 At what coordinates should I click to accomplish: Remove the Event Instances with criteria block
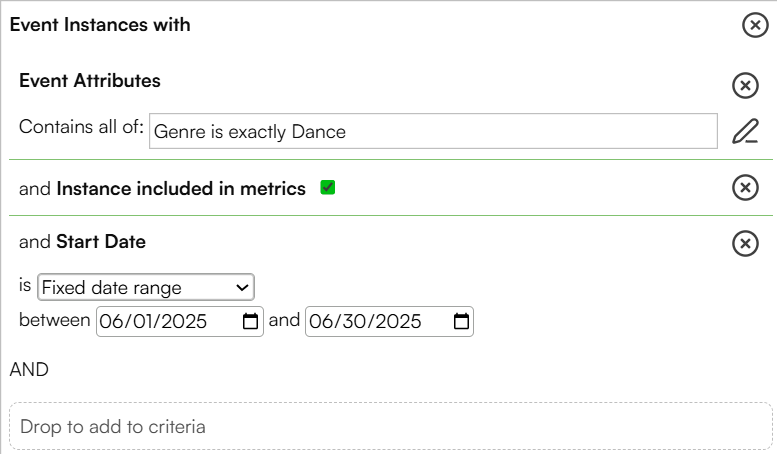point(755,25)
